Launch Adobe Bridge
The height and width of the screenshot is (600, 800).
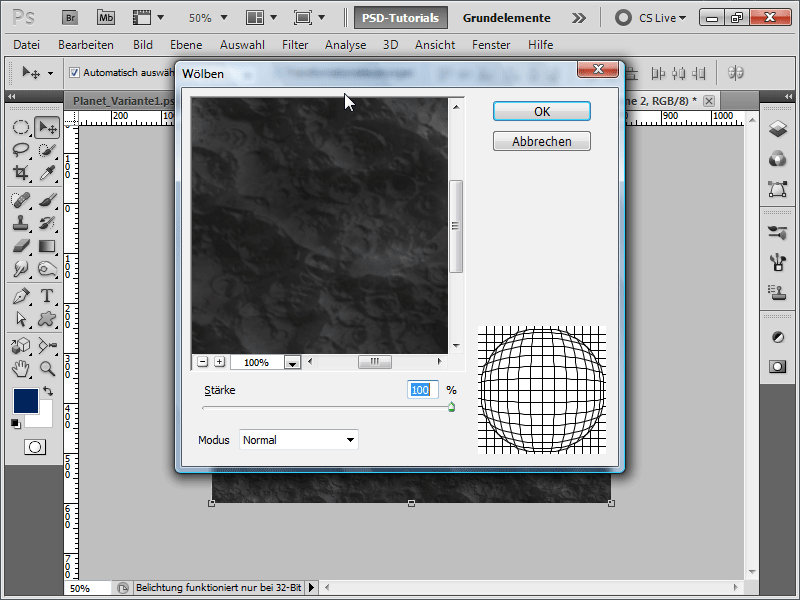[x=70, y=18]
